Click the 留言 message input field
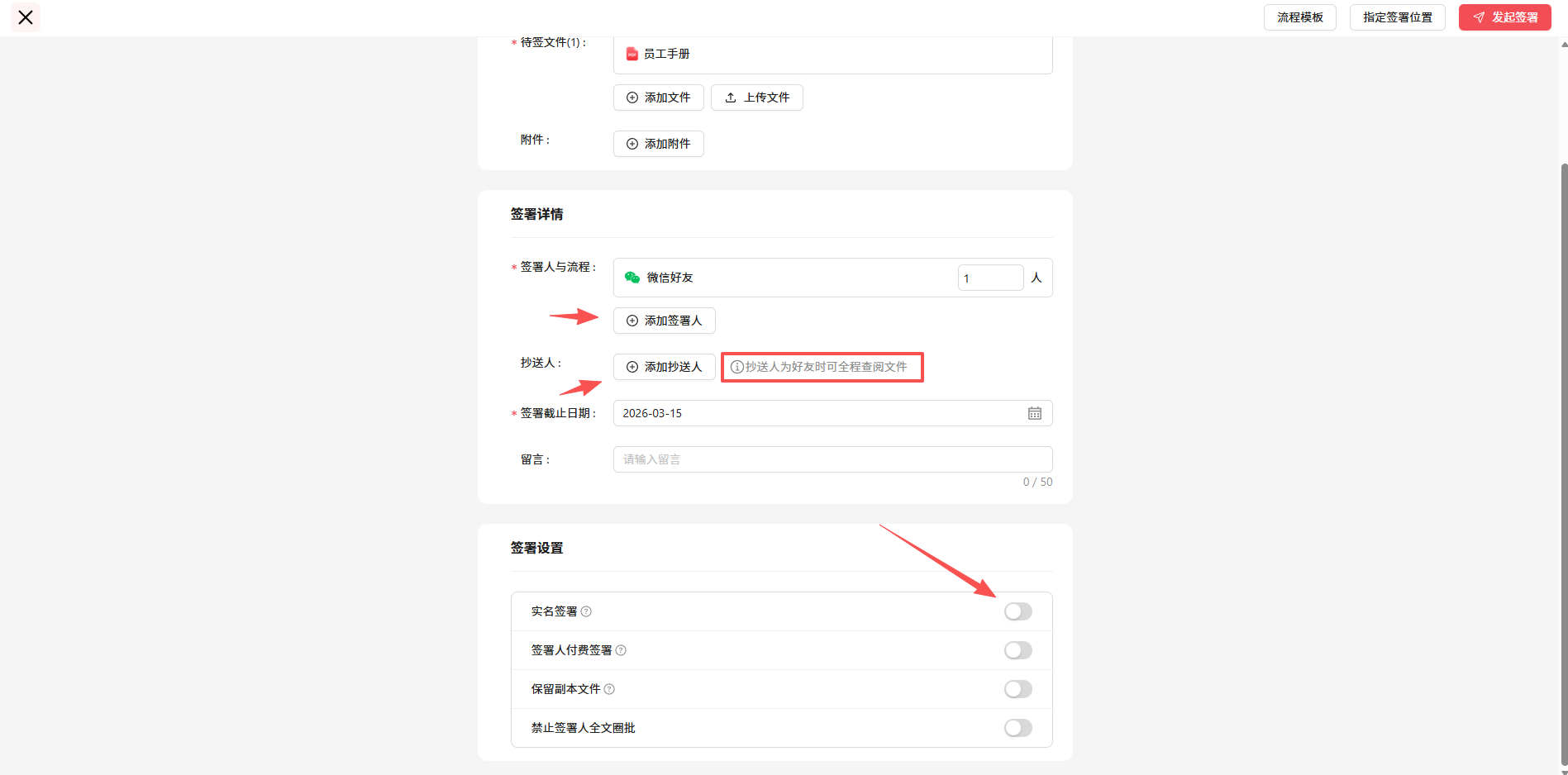Image resolution: width=1568 pixels, height=775 pixels. point(832,459)
